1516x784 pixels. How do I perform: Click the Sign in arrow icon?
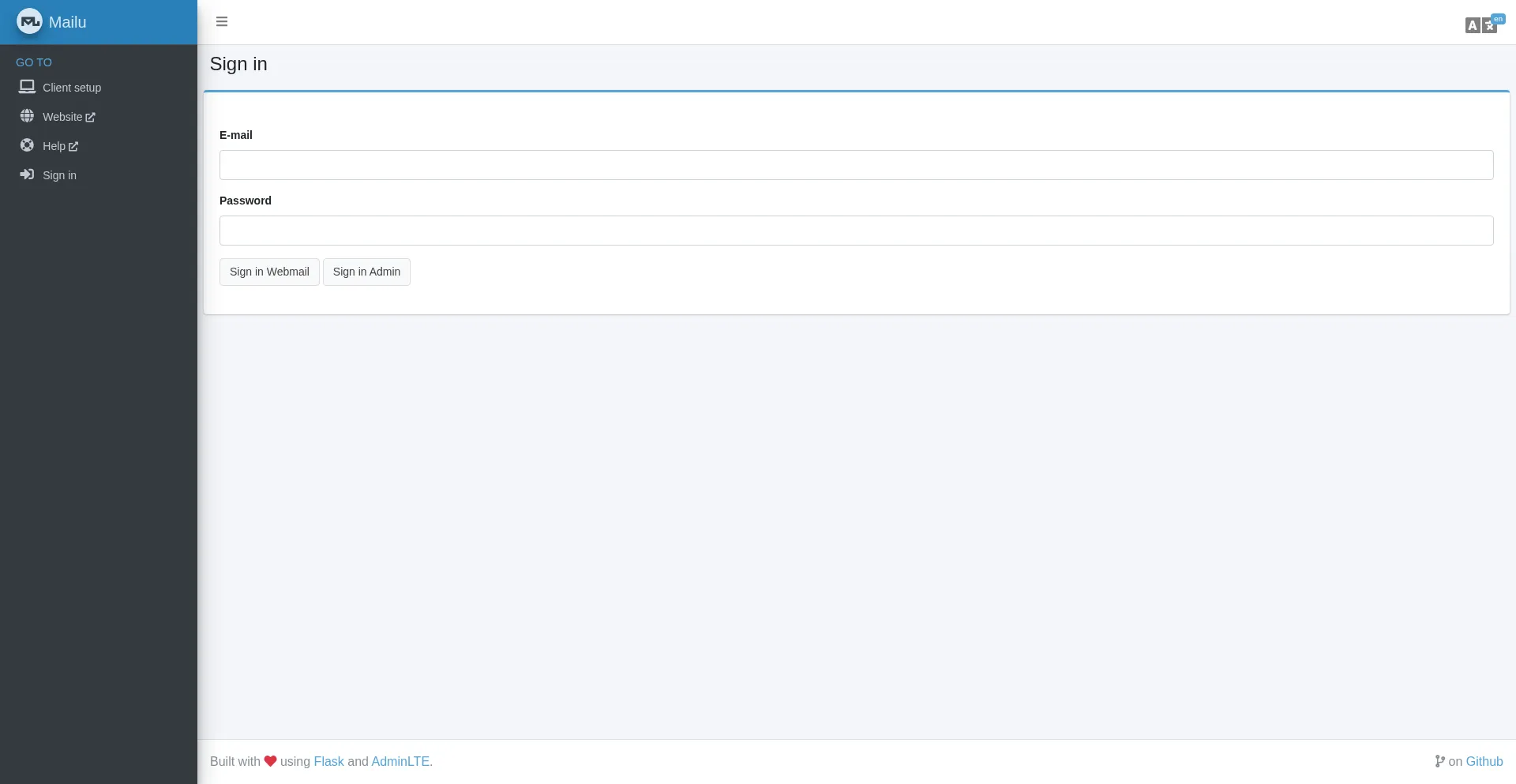click(27, 174)
